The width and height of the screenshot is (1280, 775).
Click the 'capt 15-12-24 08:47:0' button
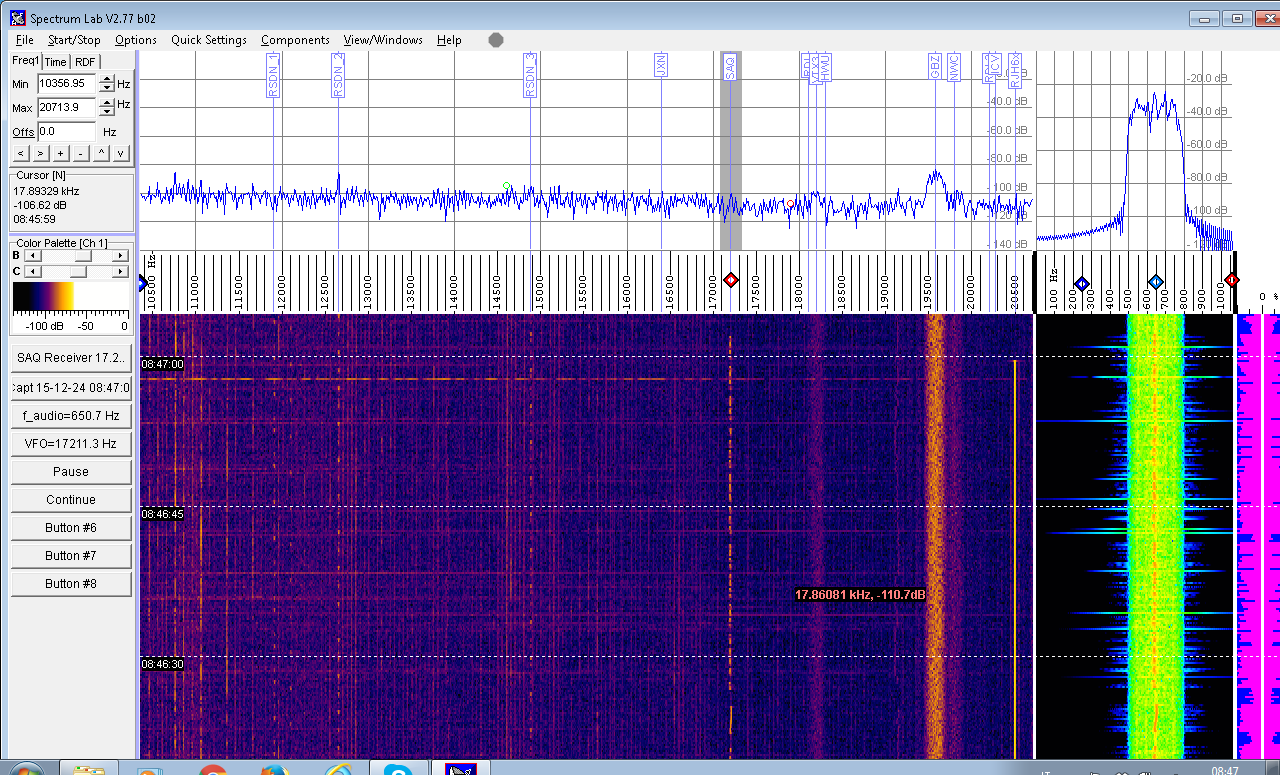click(71, 387)
